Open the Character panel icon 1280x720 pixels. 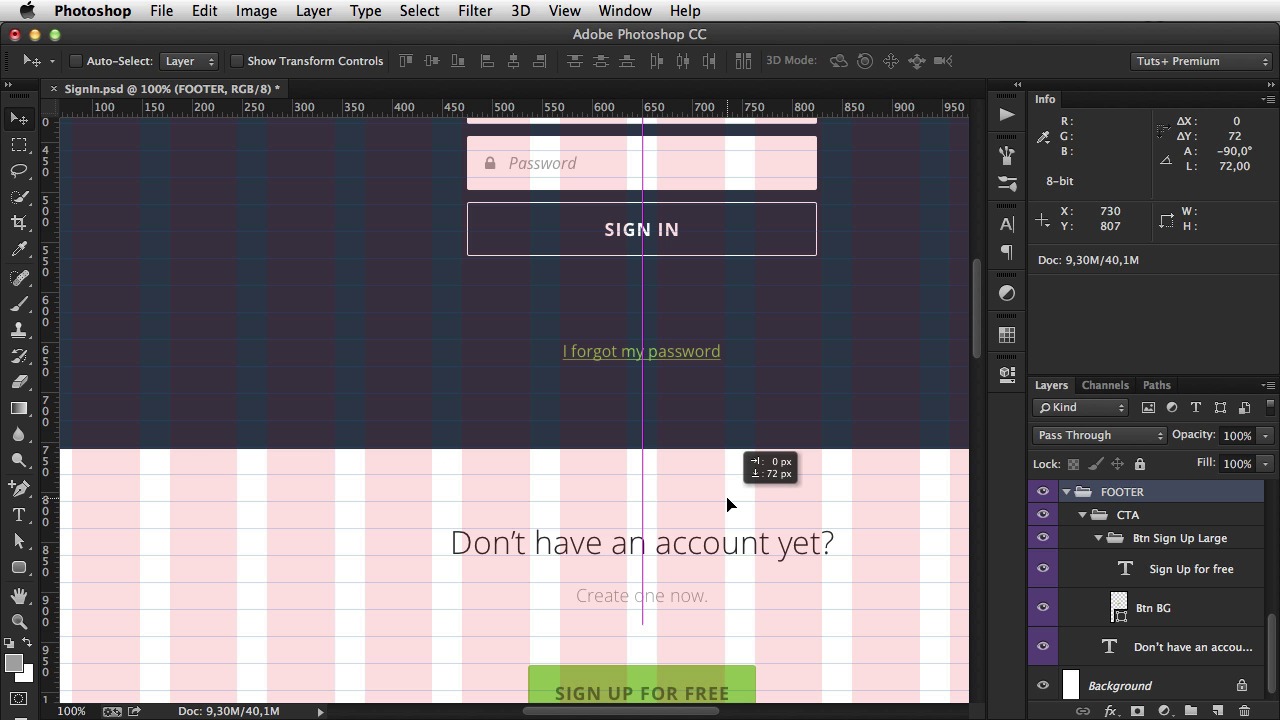coord(1007,224)
